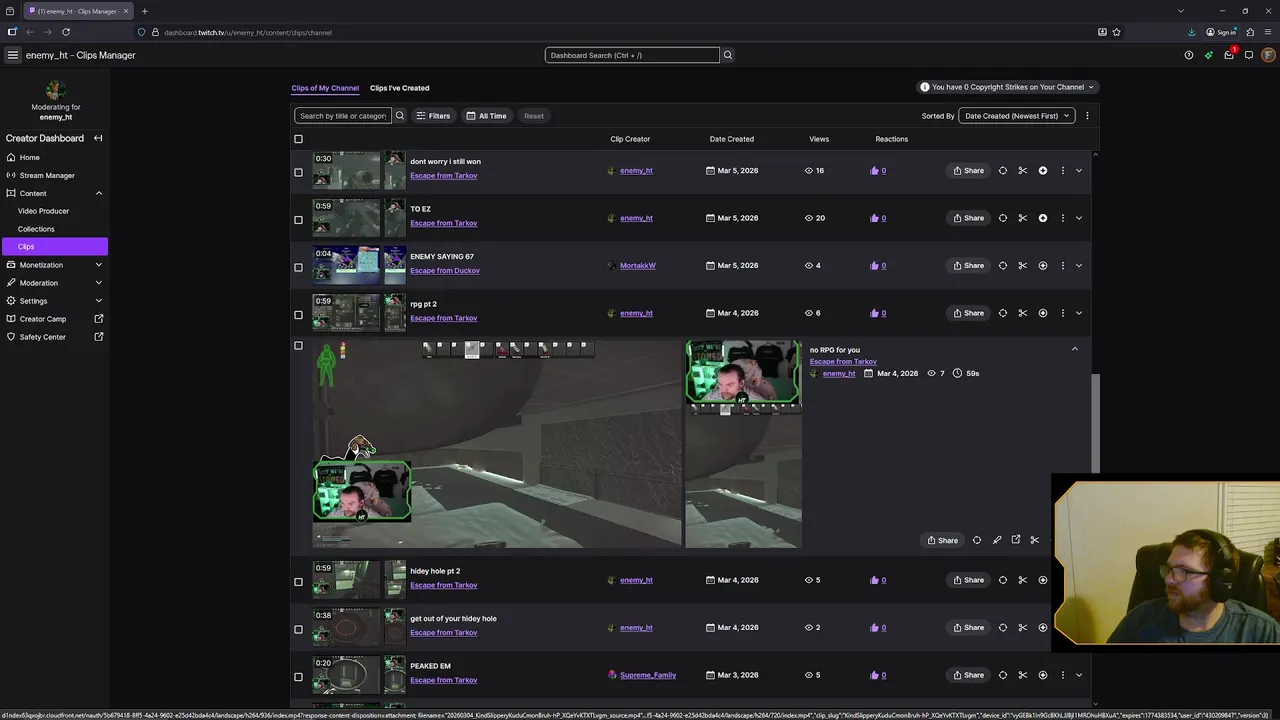The height and width of the screenshot is (720, 1280).
Task: Click scissors icon for 'hidey hole pt 2'
Action: 1022,580
